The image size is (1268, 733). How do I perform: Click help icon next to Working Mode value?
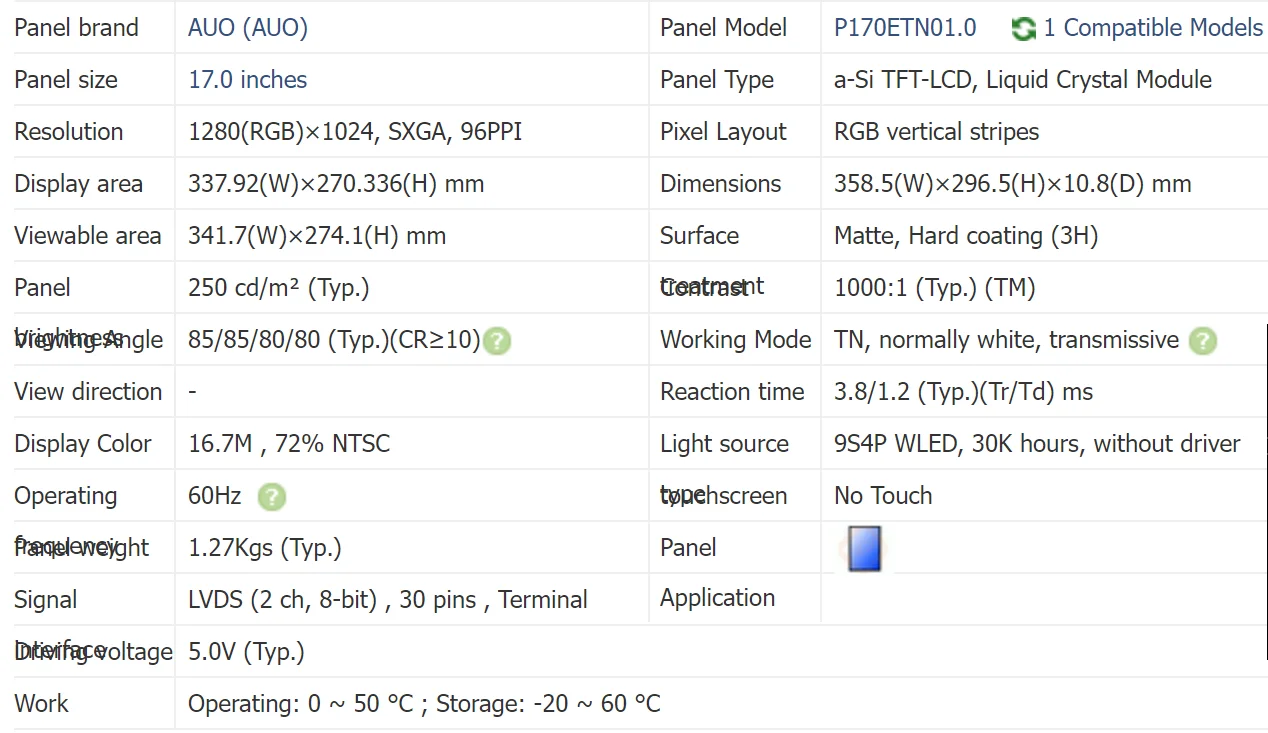tap(1203, 341)
